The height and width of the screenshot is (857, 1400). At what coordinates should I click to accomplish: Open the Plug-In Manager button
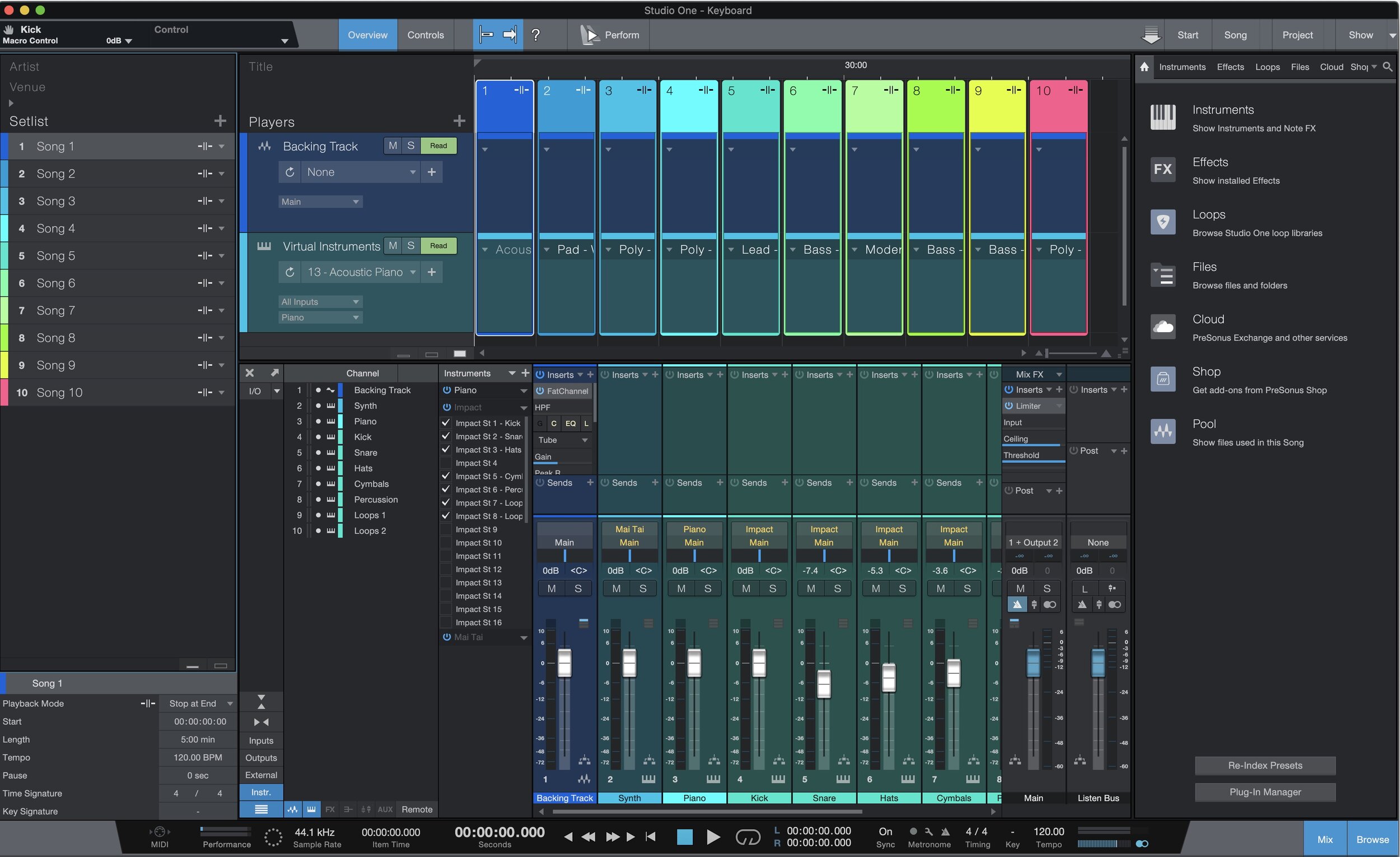point(1265,791)
